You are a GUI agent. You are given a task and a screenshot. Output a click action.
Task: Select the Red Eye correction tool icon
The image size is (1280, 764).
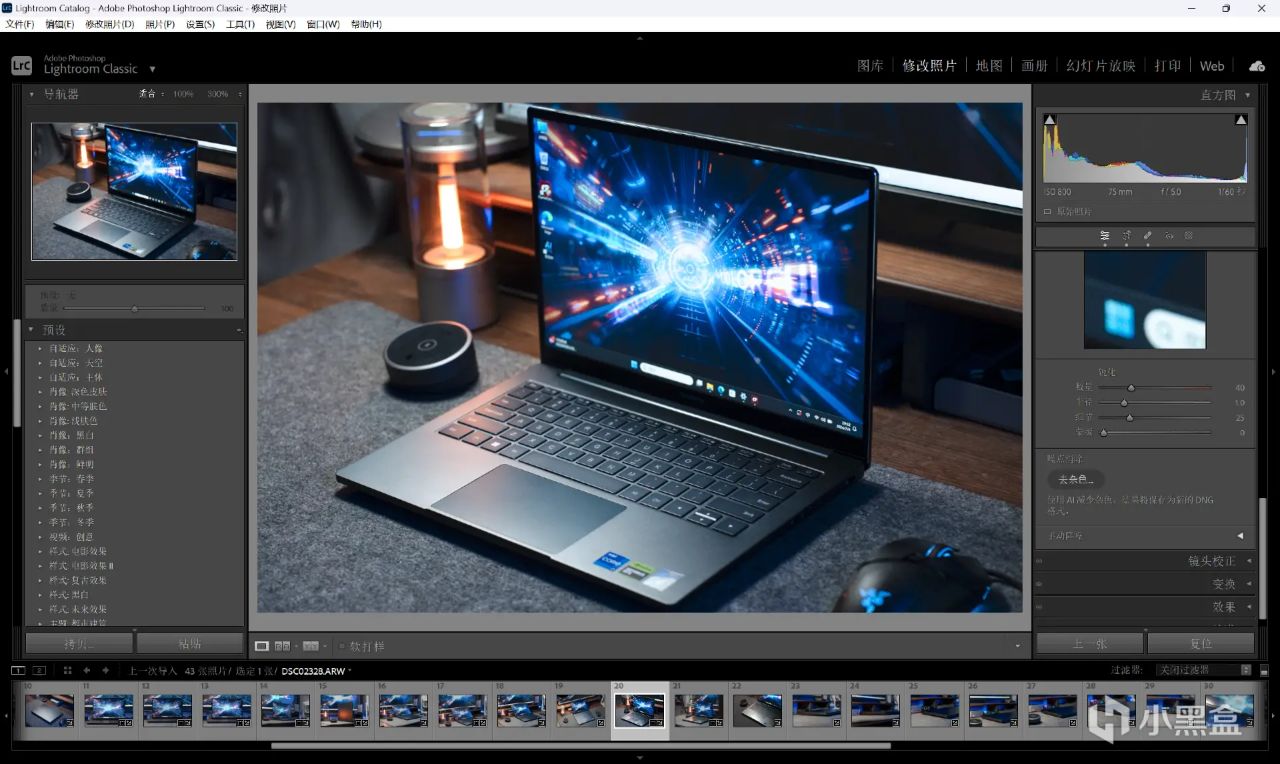[x=1168, y=236]
